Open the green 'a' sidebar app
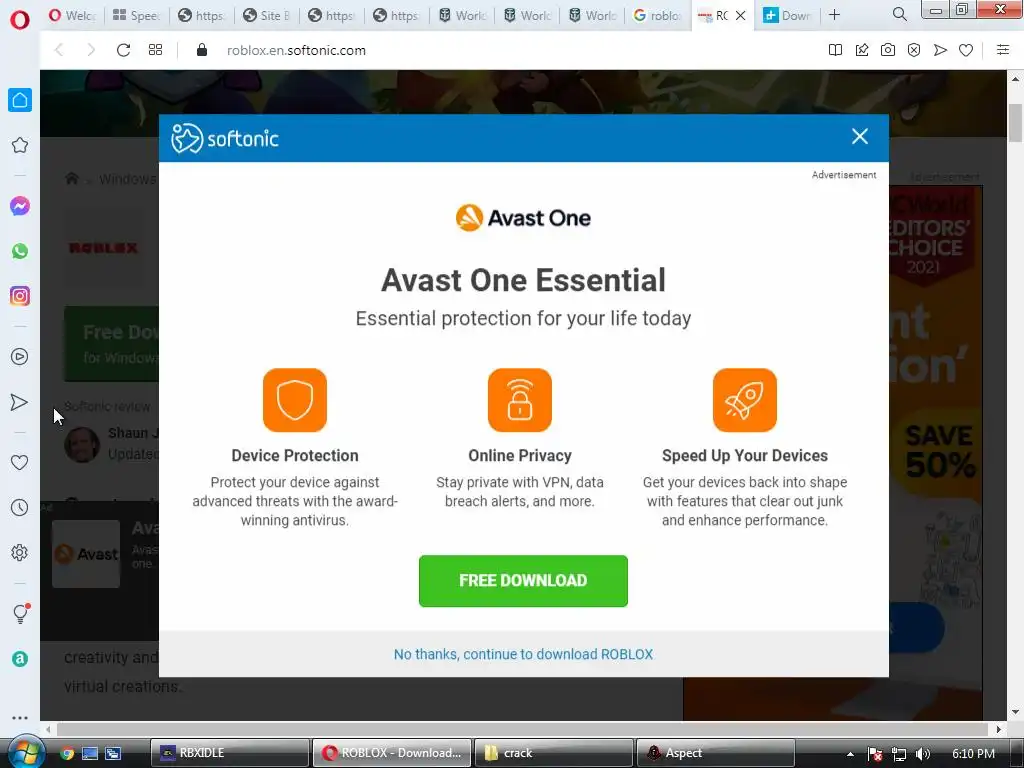1024x768 pixels. pyautogui.click(x=20, y=659)
